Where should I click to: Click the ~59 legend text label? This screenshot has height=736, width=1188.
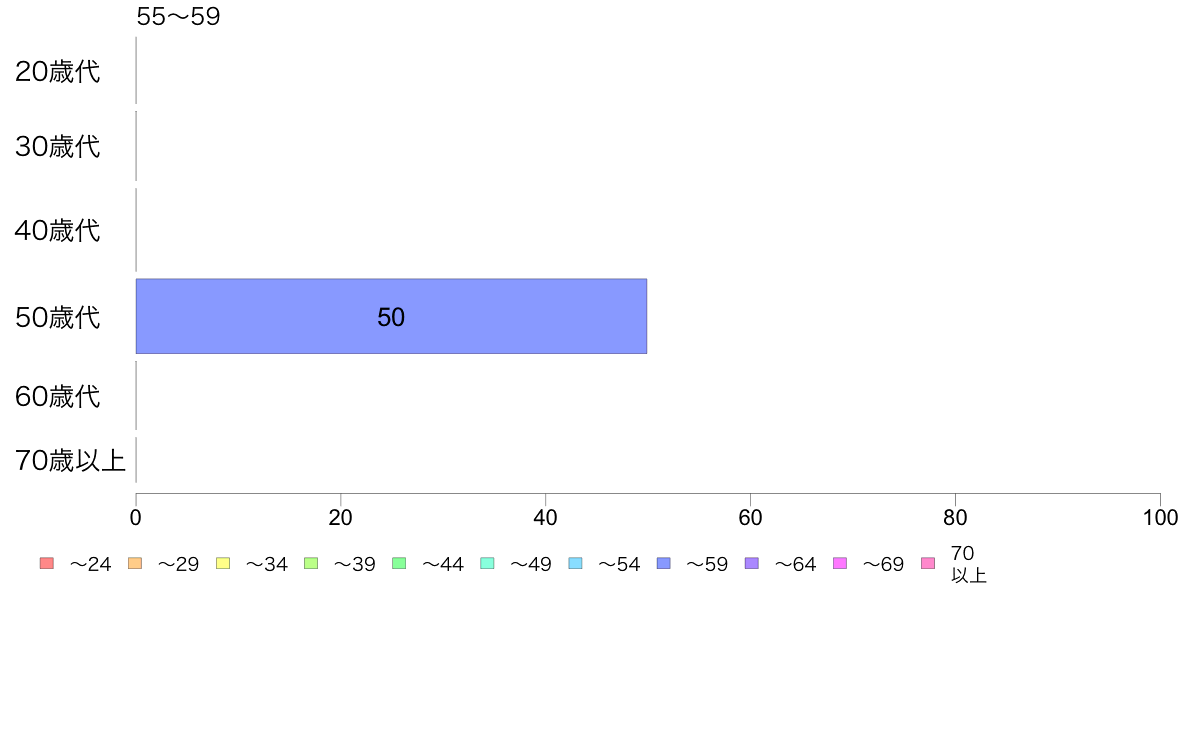707,564
